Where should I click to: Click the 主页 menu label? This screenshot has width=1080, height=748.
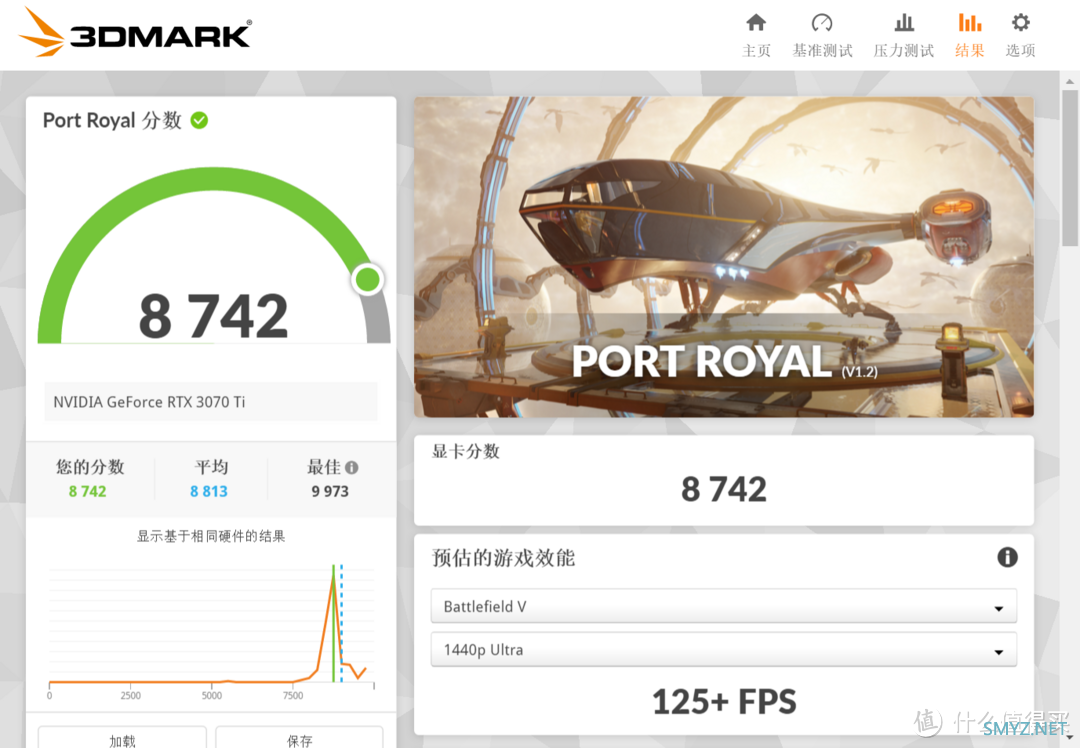tap(756, 50)
